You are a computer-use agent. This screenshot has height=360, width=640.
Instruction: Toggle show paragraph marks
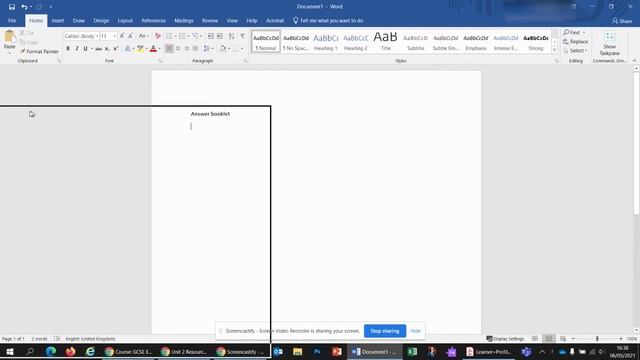pyautogui.click(x=243, y=36)
